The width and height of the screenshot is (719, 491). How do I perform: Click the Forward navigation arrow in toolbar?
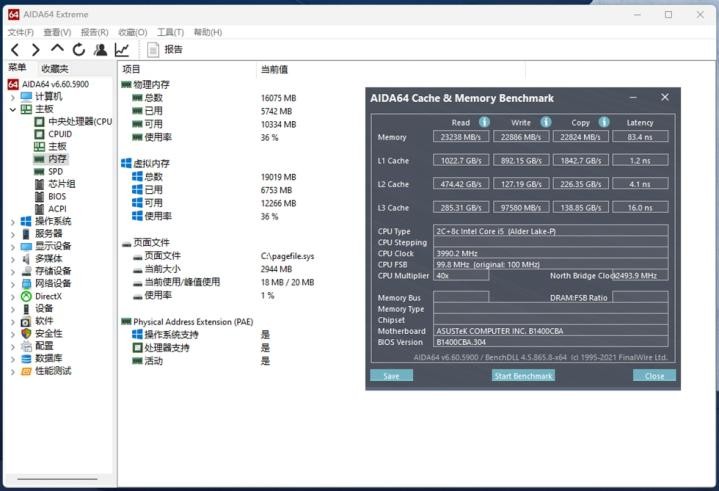click(x=36, y=50)
